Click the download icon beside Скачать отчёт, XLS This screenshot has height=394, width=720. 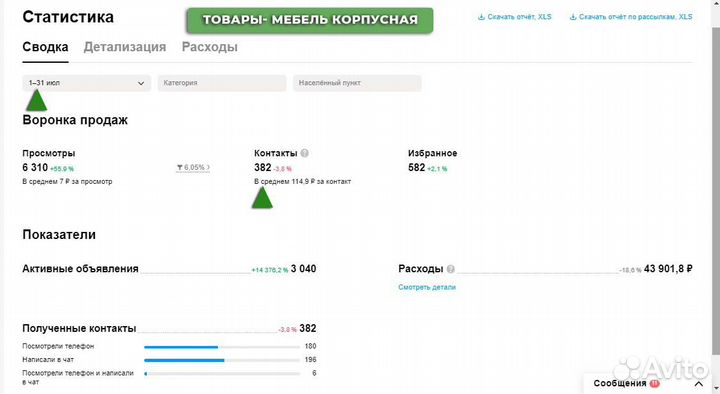pyautogui.click(x=481, y=17)
